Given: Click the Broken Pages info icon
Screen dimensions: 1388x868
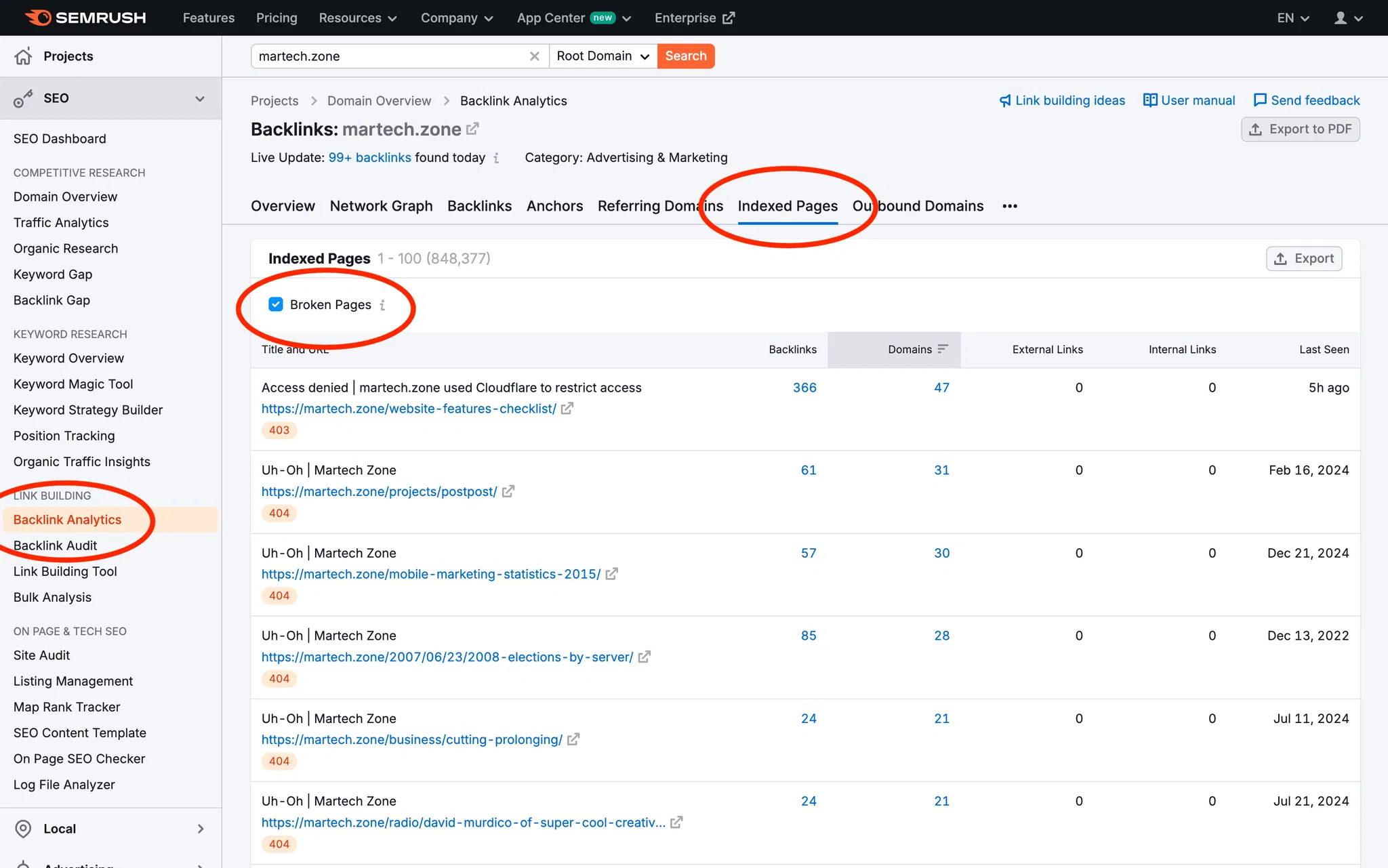Looking at the screenshot, I should coord(383,305).
